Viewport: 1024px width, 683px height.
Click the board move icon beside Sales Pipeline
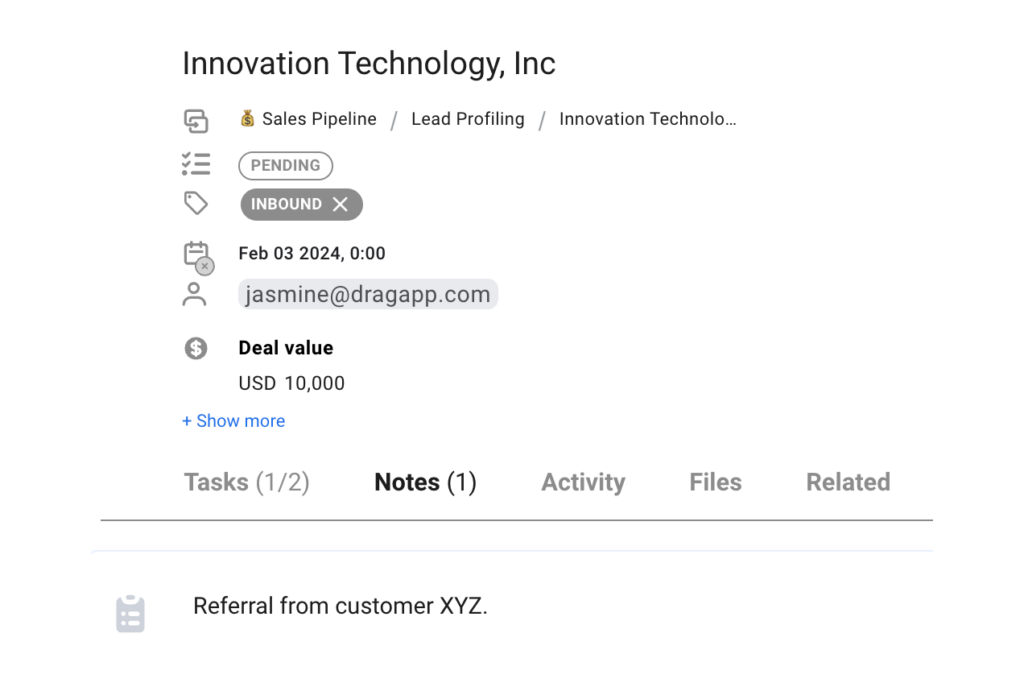click(196, 121)
